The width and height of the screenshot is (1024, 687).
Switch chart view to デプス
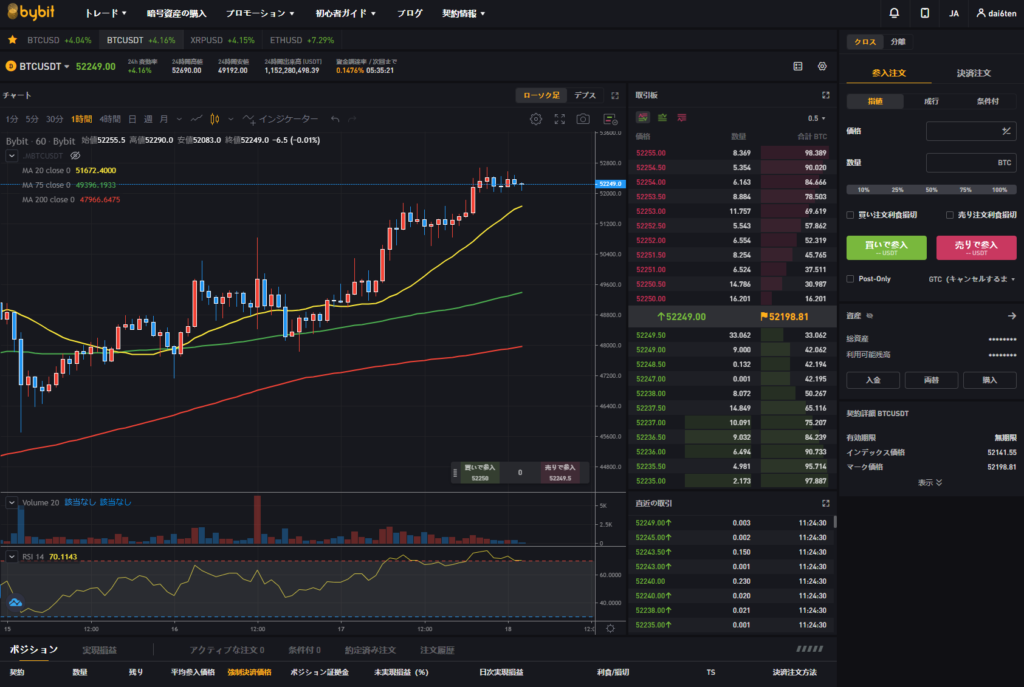pyautogui.click(x=584, y=95)
